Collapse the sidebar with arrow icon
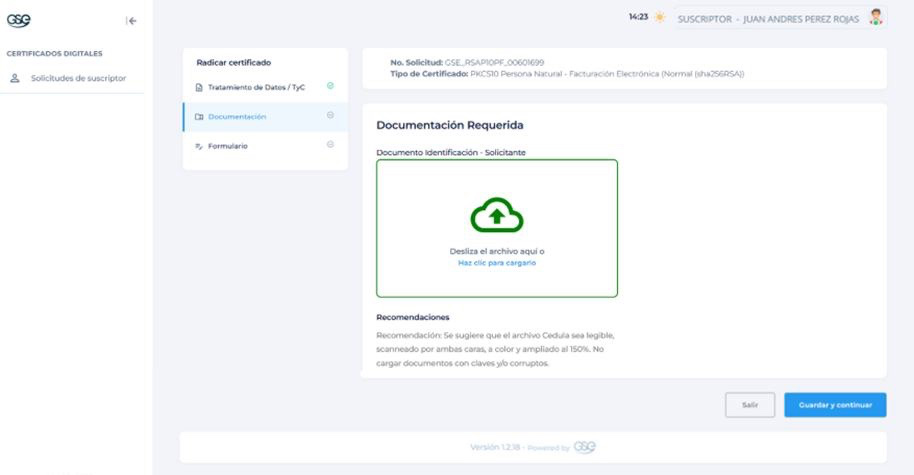Viewport: 914px width, 475px height. pyautogui.click(x=131, y=21)
